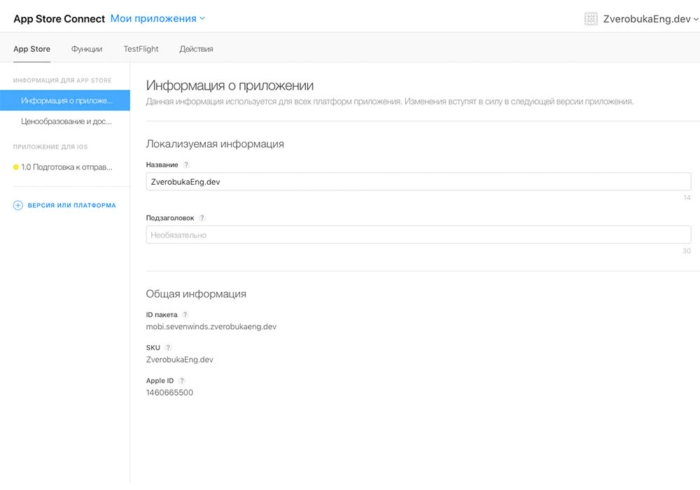Click the Название input field
700x490 pixels.
(x=418, y=182)
